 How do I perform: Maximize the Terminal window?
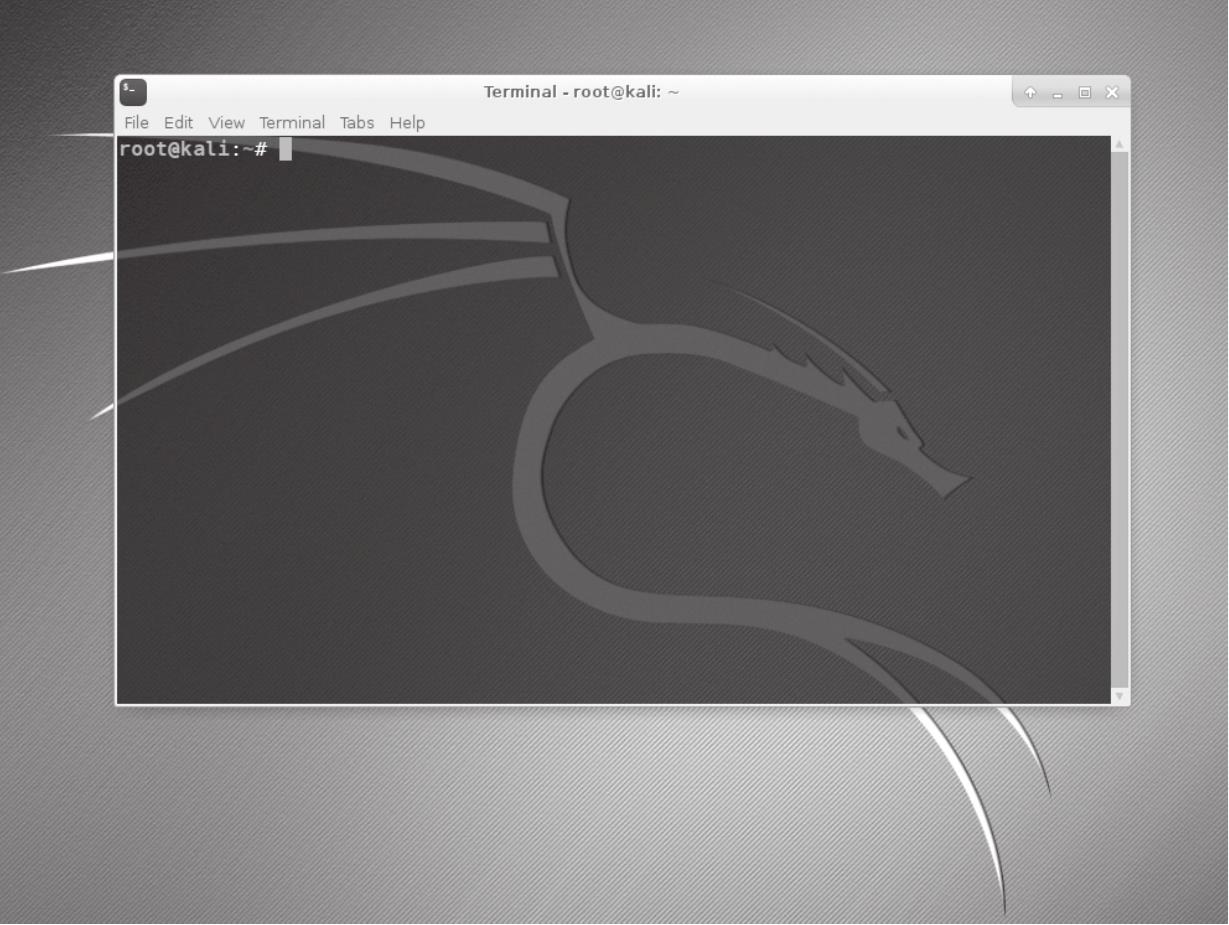[x=1085, y=93]
